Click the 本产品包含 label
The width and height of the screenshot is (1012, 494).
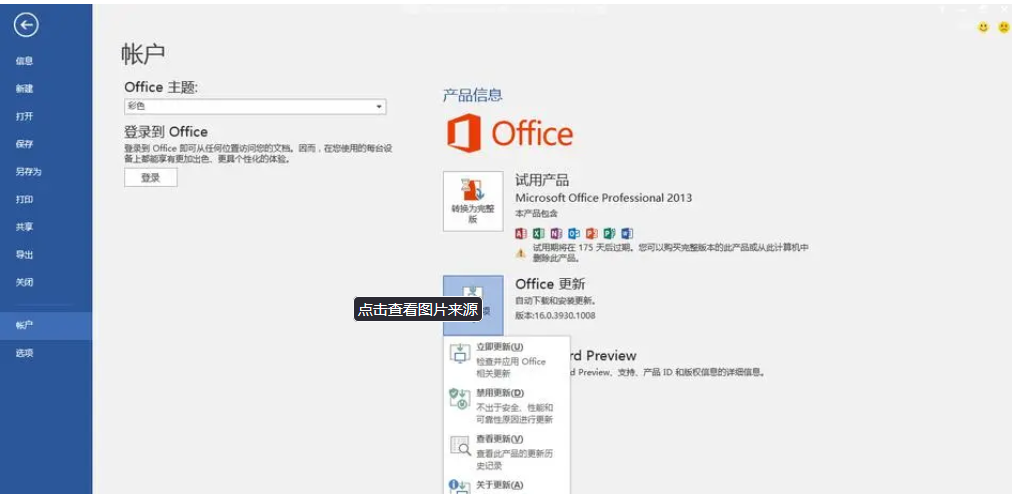tap(536, 213)
